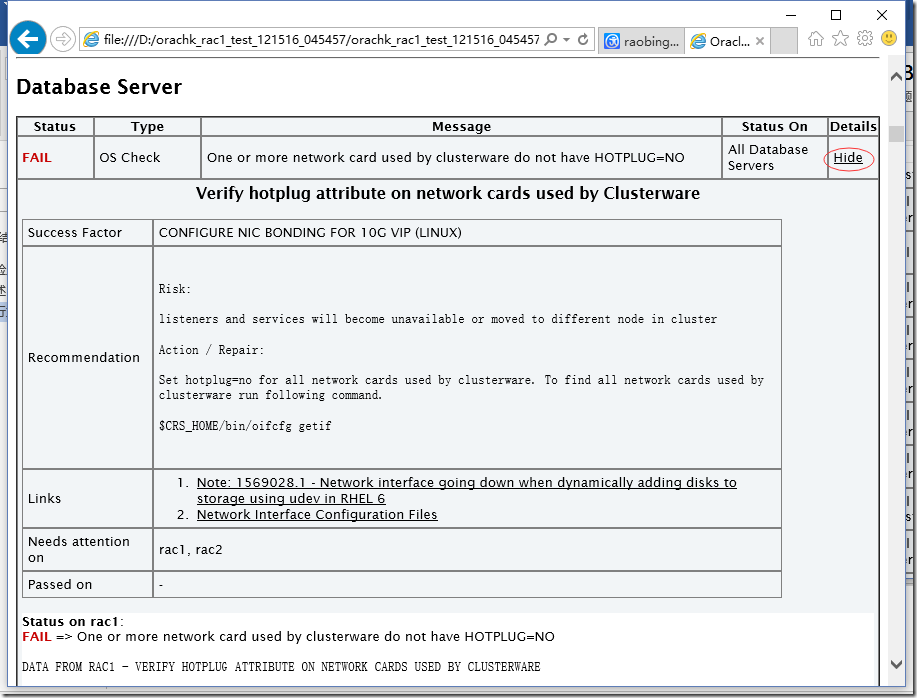917x698 pixels.
Task: Select the Oracle report tab
Action: coord(722,41)
